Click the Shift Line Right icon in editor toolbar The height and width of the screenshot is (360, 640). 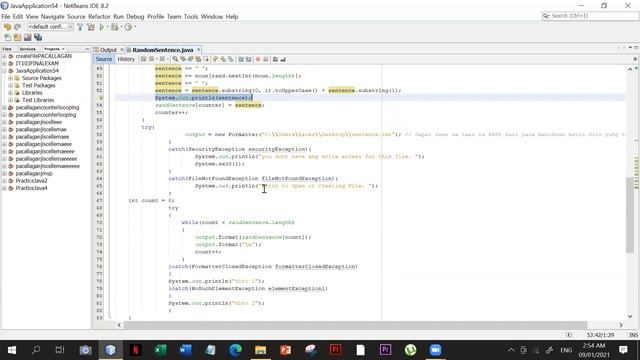(x=248, y=59)
